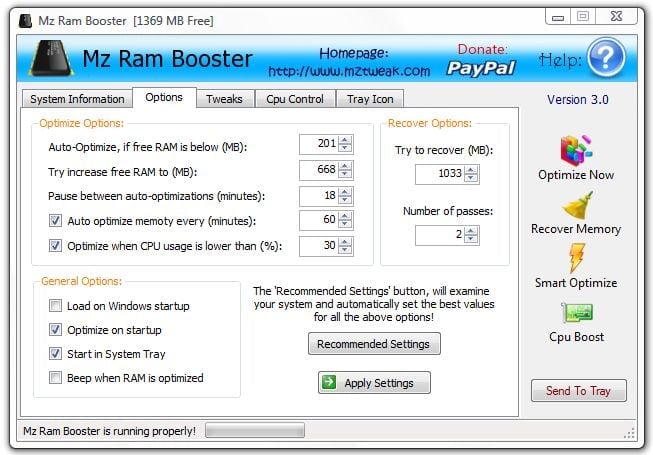Increase Auto optimize every minutes value
Image resolution: width=653 pixels, height=455 pixels.
345,216
